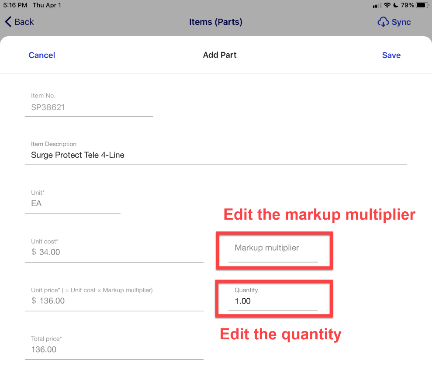Select the Item No. field SP38621

(x=89, y=104)
